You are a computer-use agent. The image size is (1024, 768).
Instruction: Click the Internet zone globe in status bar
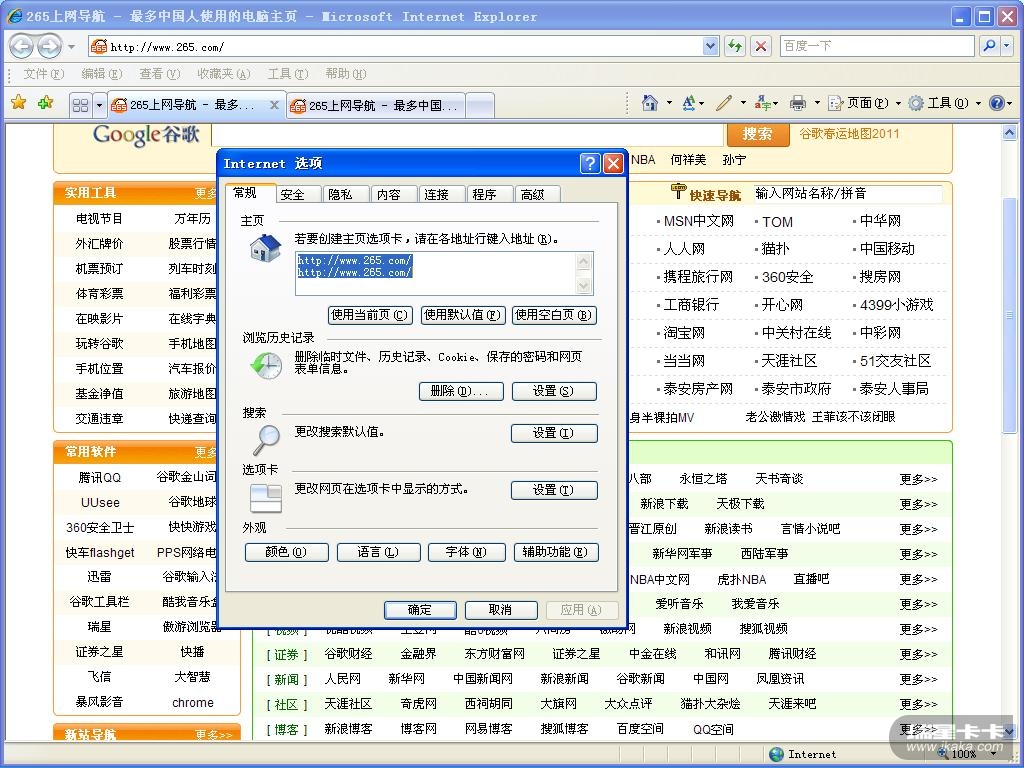pyautogui.click(x=776, y=754)
